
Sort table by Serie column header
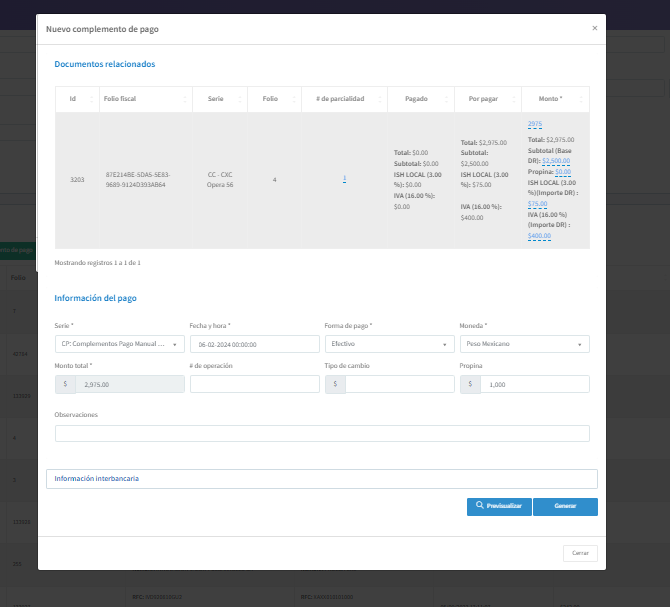pyautogui.click(x=220, y=99)
